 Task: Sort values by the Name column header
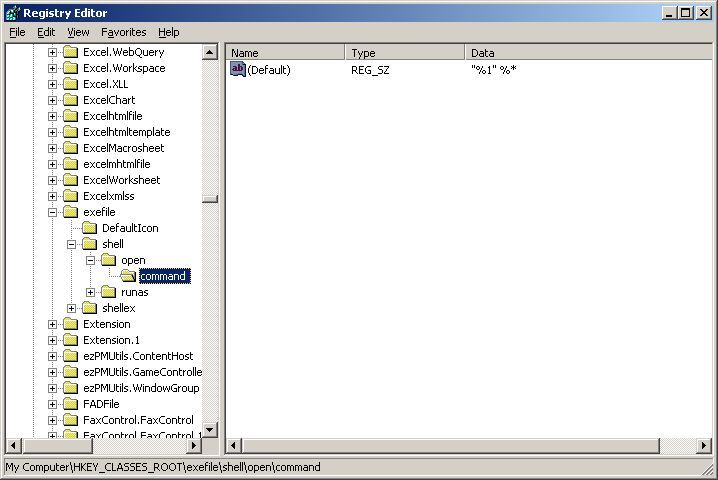click(285, 52)
